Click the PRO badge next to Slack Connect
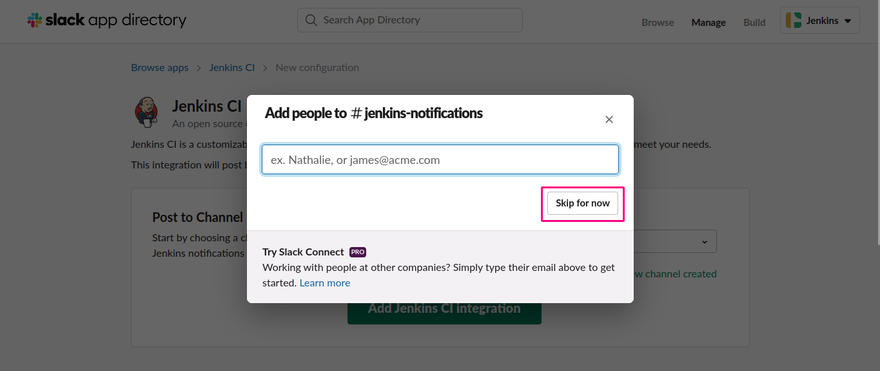The height and width of the screenshot is (371, 880). pyautogui.click(x=358, y=252)
